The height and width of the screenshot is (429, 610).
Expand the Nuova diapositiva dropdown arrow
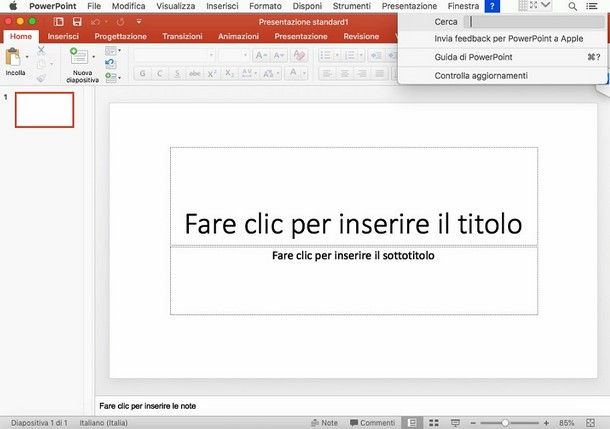point(94,57)
